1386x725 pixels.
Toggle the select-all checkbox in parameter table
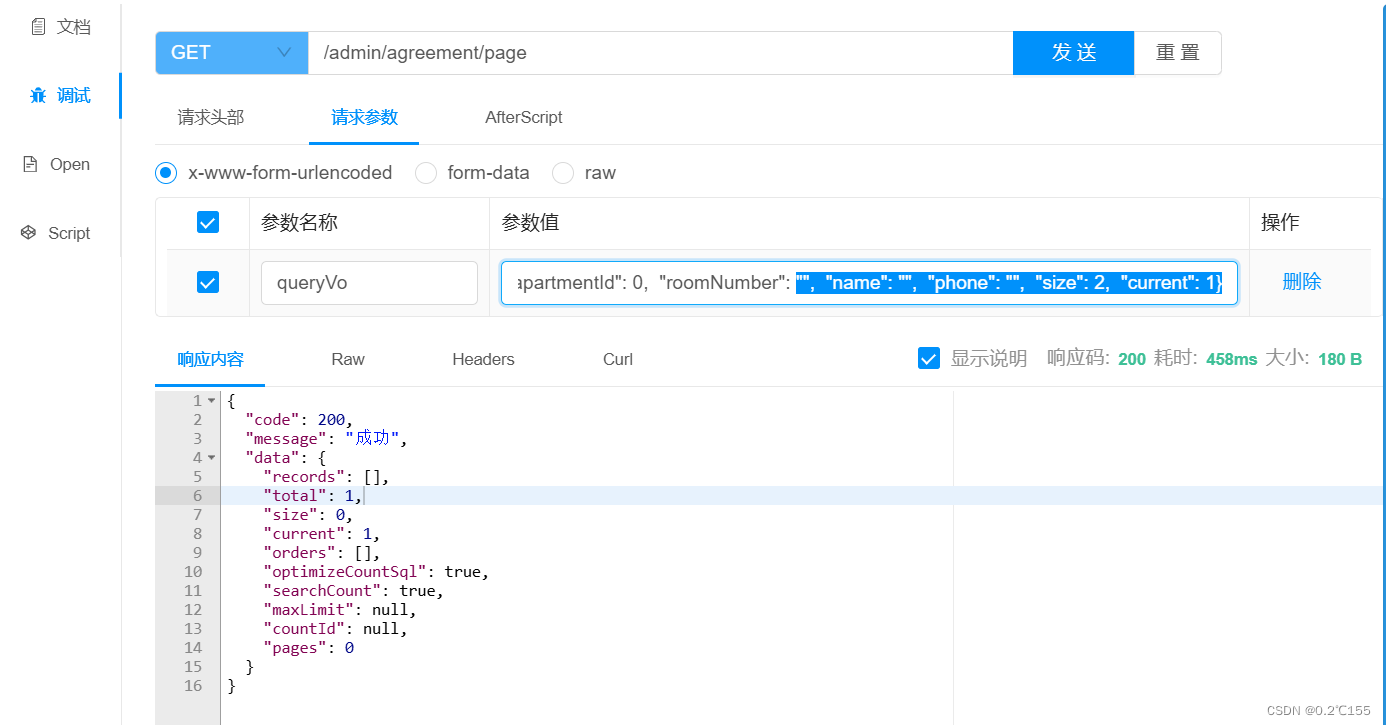(x=207, y=222)
